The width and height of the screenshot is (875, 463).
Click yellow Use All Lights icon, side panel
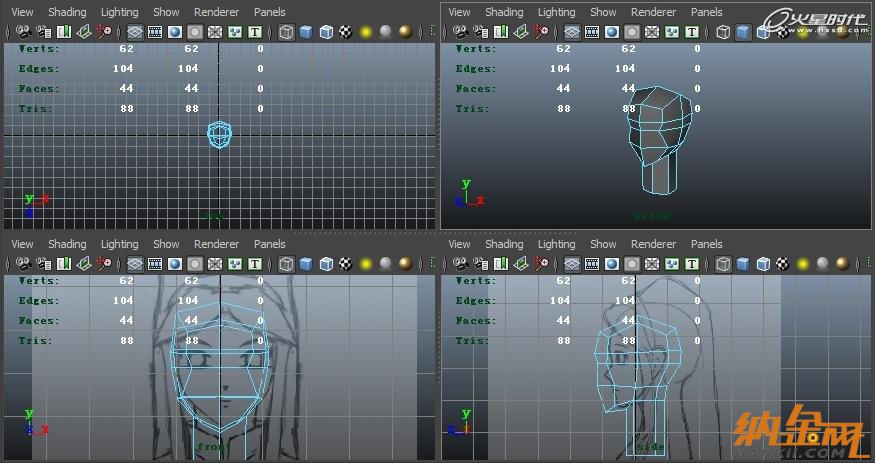point(803,264)
